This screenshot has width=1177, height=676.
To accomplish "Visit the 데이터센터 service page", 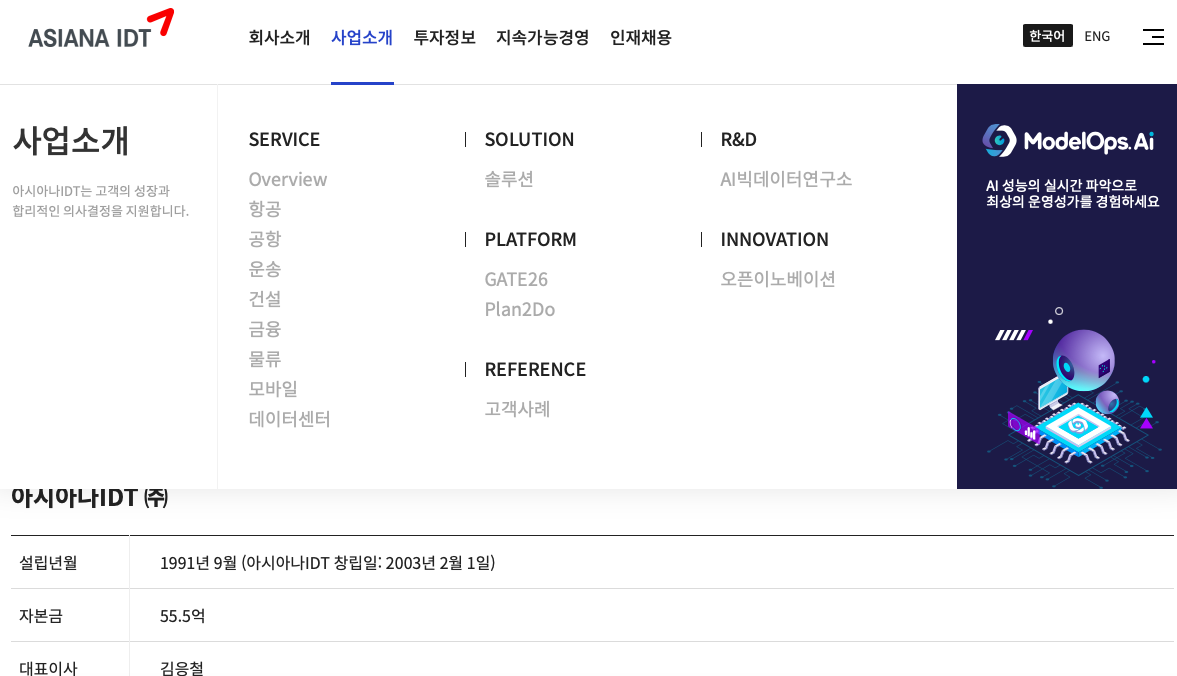I will [x=290, y=419].
